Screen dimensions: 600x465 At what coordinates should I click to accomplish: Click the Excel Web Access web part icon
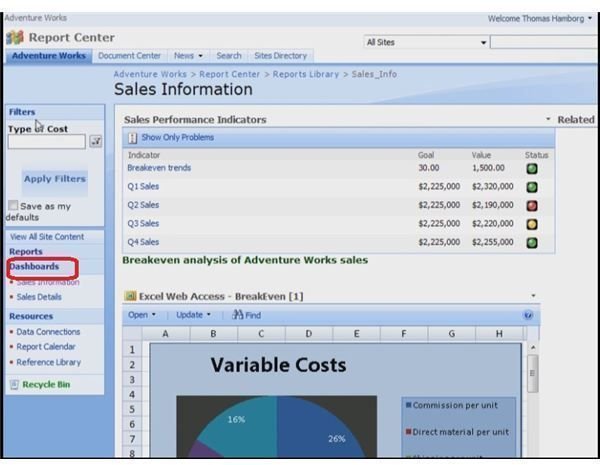tap(130, 296)
